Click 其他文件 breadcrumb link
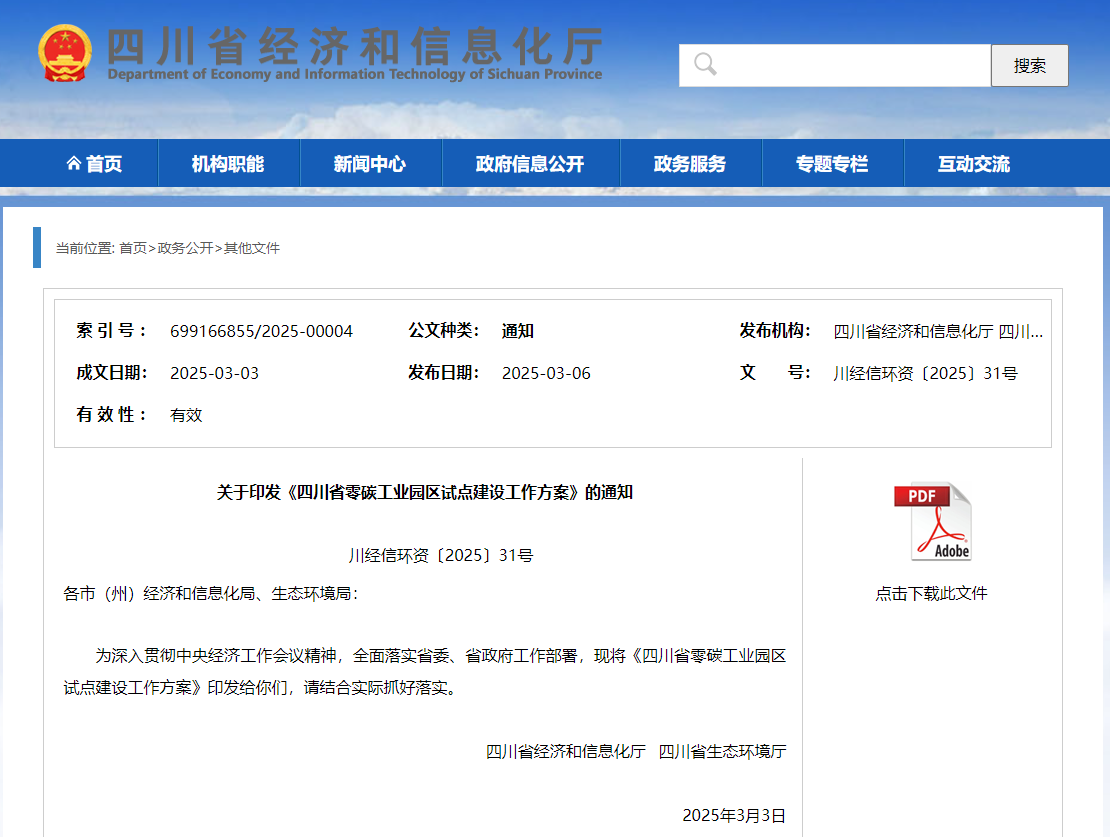This screenshot has width=1110, height=837. pos(251,248)
